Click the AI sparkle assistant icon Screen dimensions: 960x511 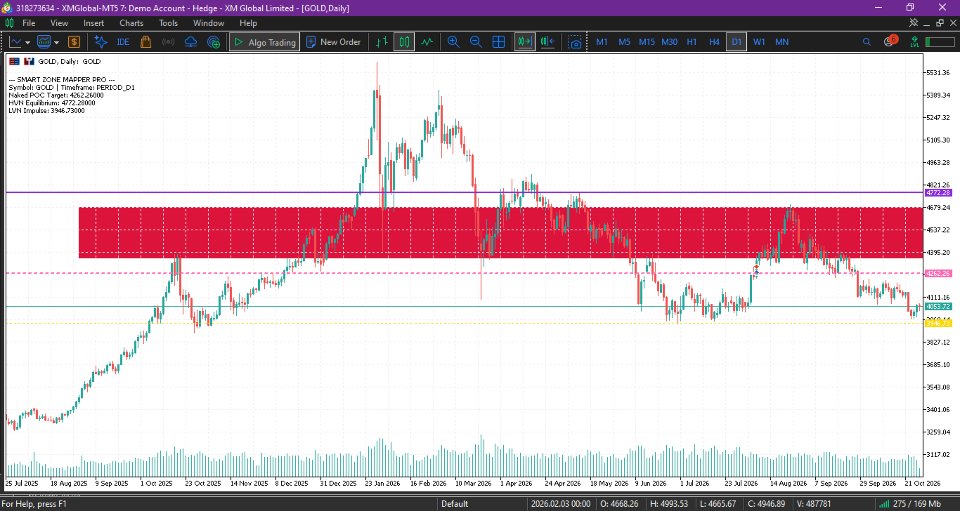101,42
